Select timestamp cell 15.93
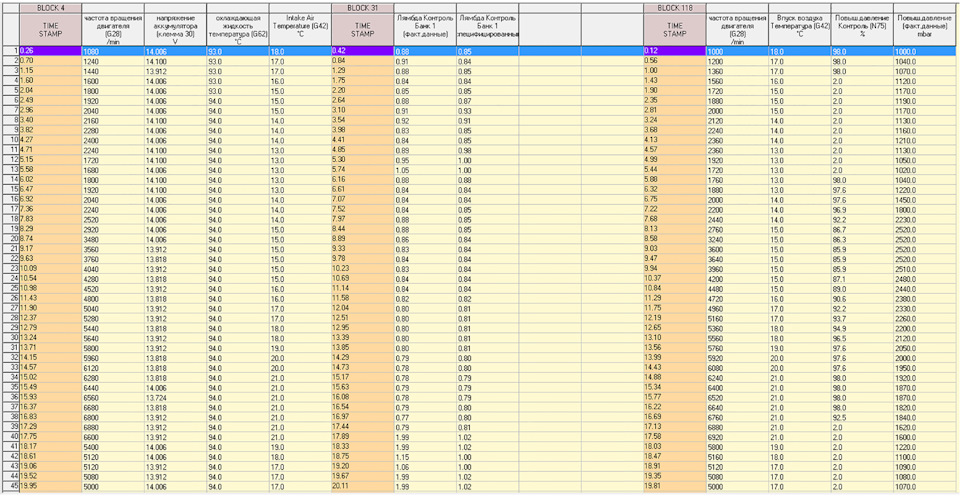This screenshot has width=960, height=497. (x=51, y=397)
